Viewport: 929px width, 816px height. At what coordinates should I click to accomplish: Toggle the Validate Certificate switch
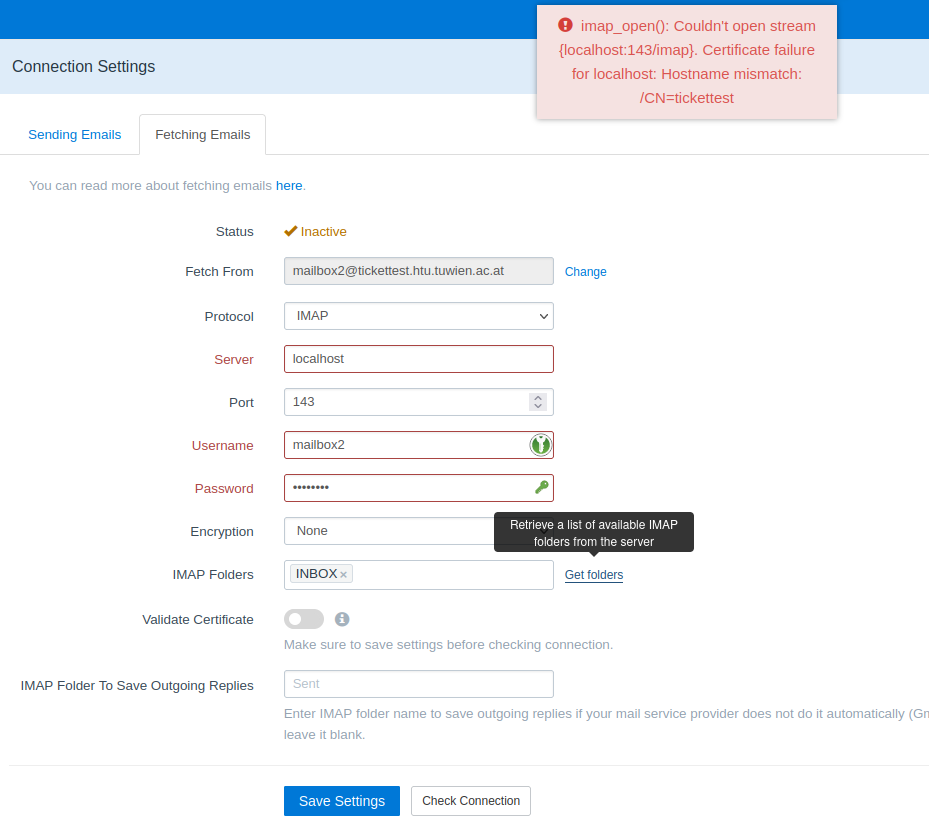(304, 619)
